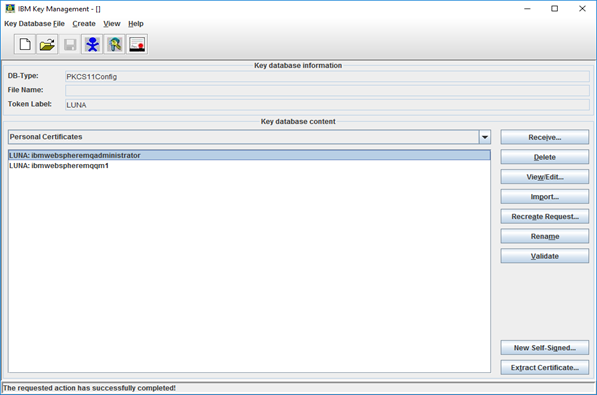Click the Import... button
Screen dimensions: 597x395
click(544, 197)
